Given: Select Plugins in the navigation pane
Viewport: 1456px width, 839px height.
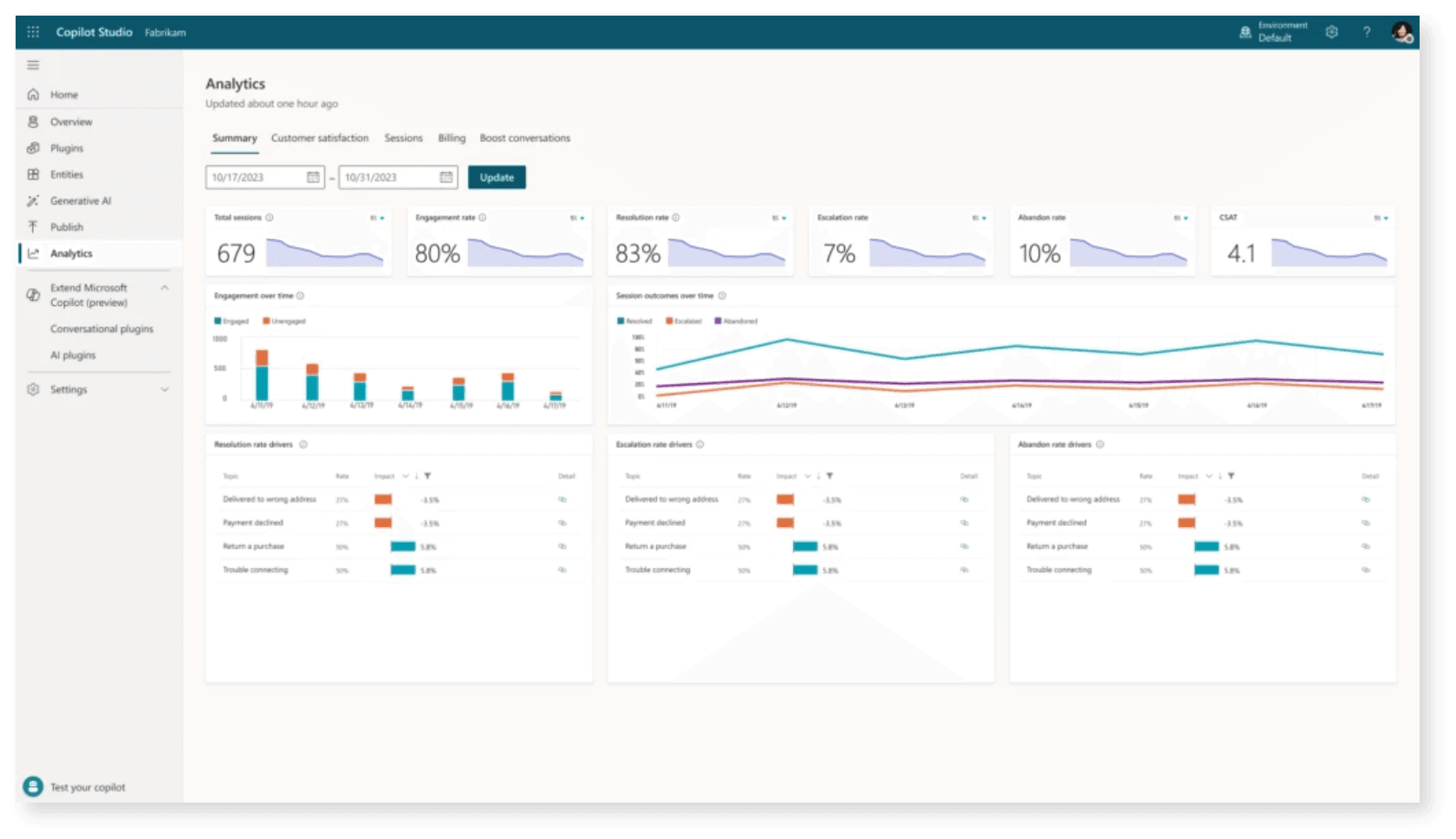Looking at the screenshot, I should (x=67, y=147).
